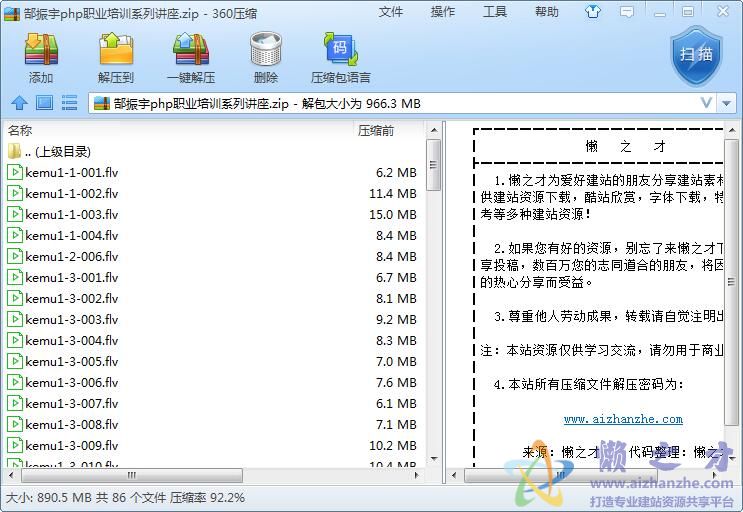Open the feedback message icon in title bar
743x512 pixels.
point(627,12)
